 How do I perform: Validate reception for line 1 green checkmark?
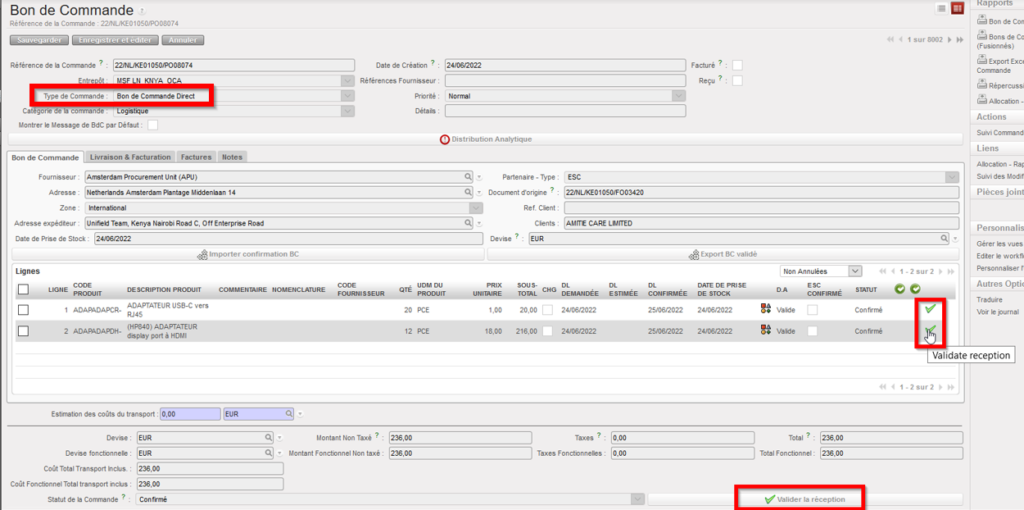(930, 310)
